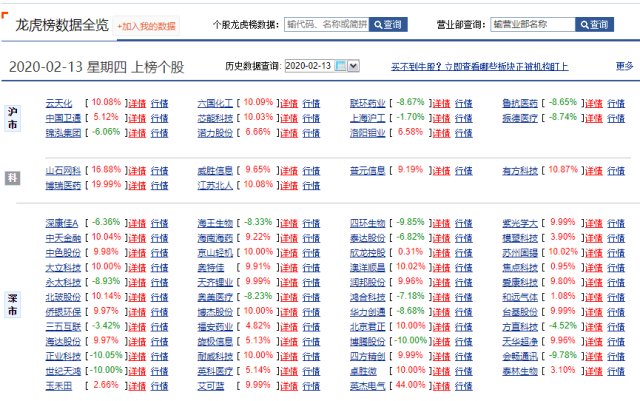Open 行情 for 江苏北人
640x401 pixels.
[x=311, y=185]
